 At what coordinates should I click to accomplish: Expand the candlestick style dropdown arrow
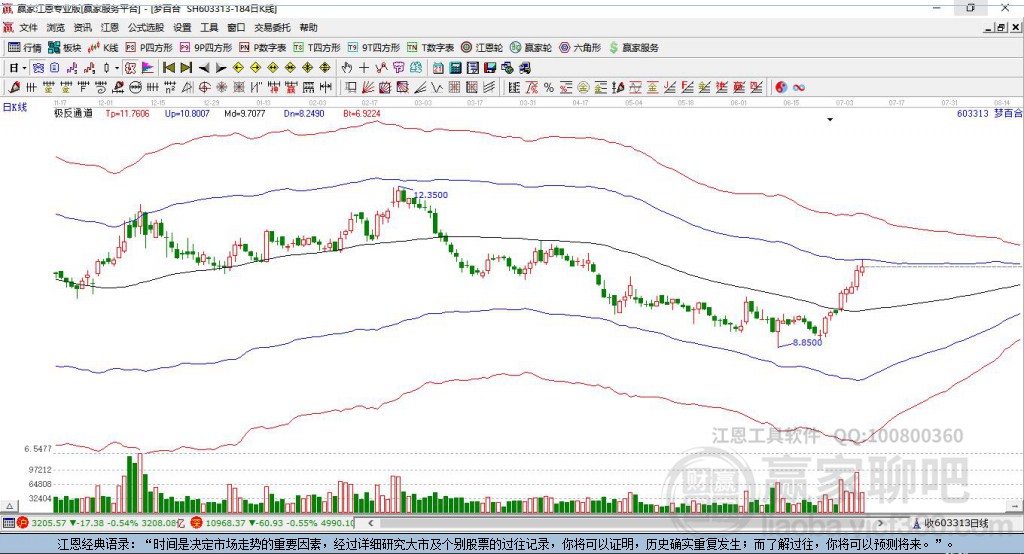coord(117,68)
